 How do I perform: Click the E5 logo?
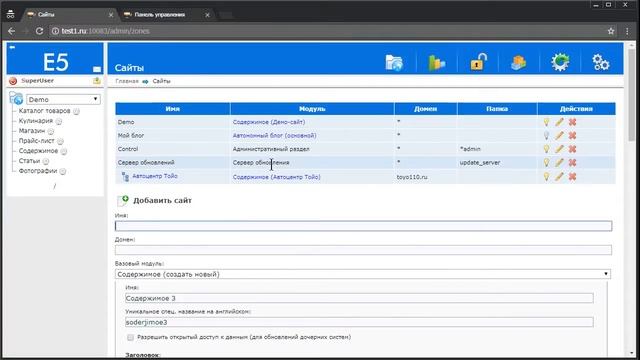[x=56, y=62]
